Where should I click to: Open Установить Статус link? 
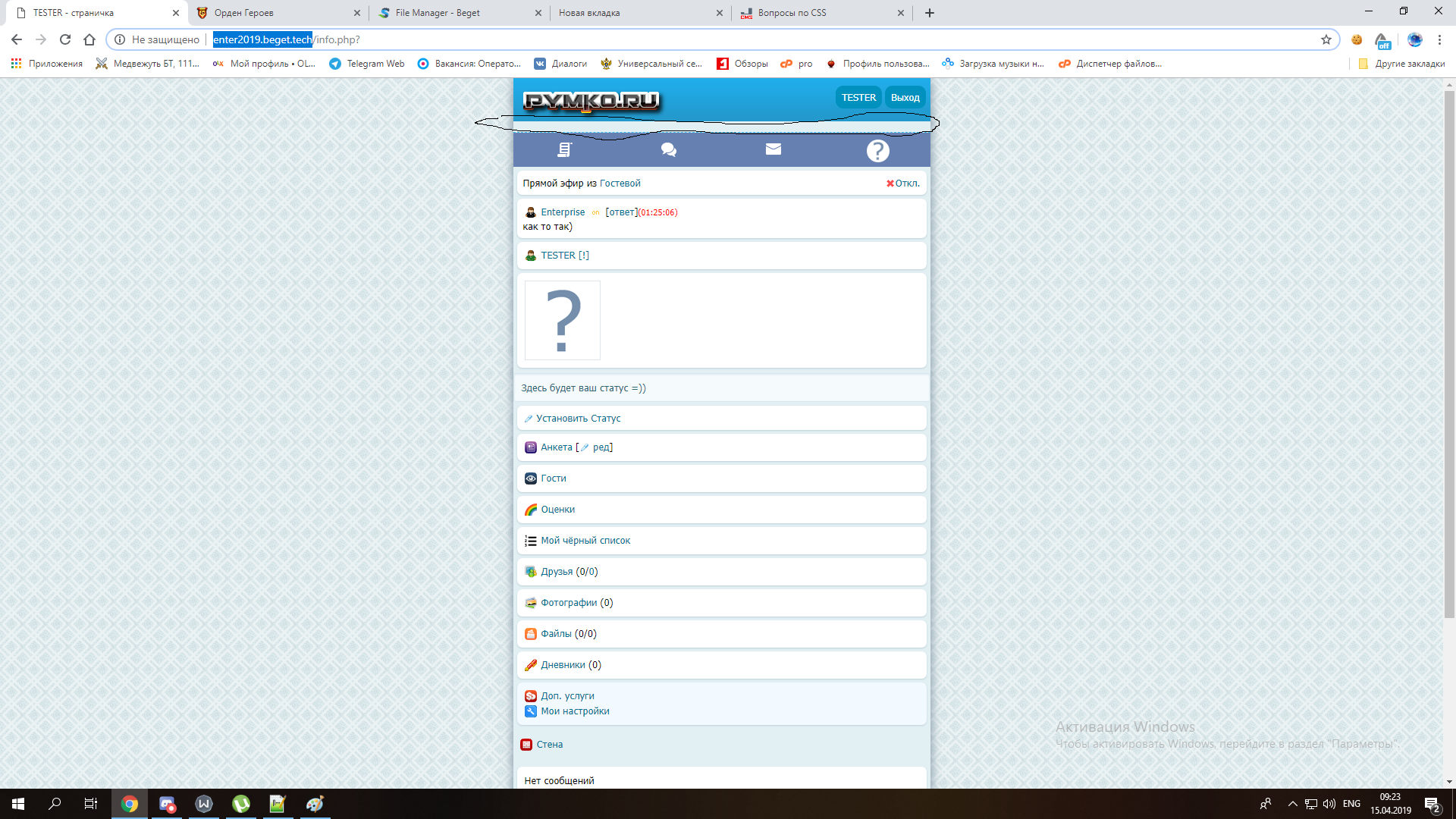(x=578, y=419)
